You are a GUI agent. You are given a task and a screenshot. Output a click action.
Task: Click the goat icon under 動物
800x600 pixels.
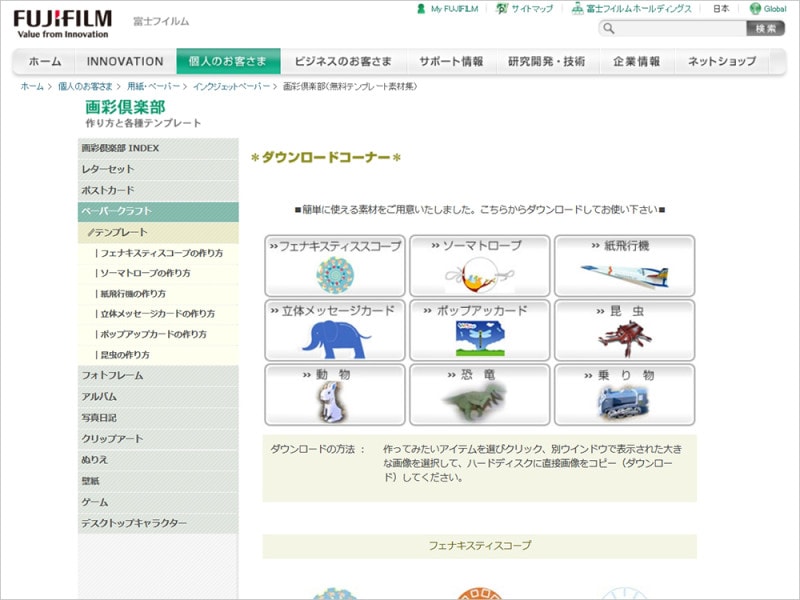pyautogui.click(x=333, y=394)
